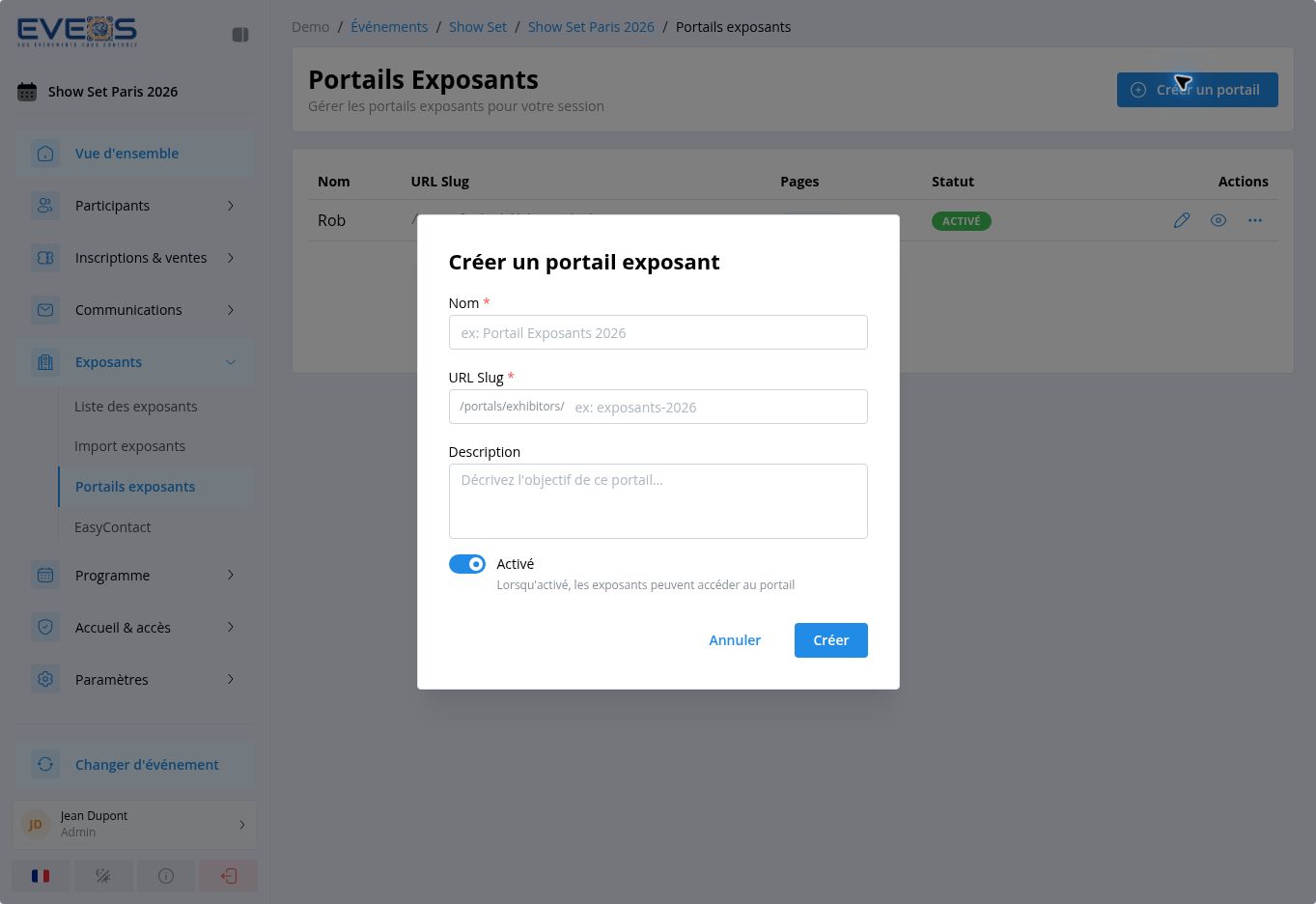1316x904 pixels.
Task: Focus the Nom input field
Action: (x=658, y=332)
